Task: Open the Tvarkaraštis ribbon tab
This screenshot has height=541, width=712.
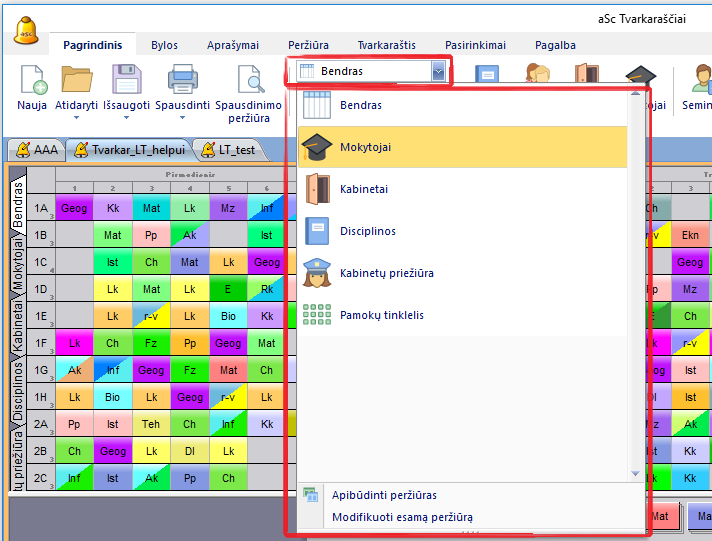Action: 386,45
